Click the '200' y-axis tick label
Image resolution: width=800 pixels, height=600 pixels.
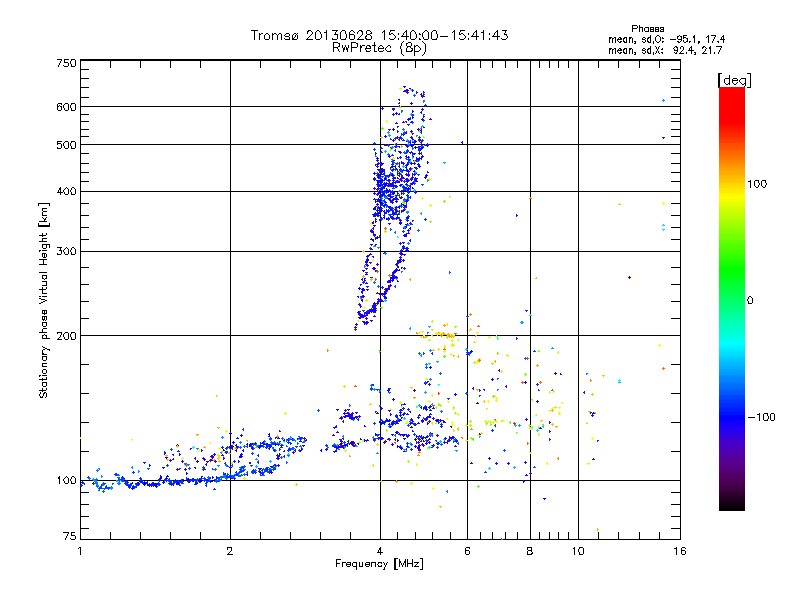[67, 336]
